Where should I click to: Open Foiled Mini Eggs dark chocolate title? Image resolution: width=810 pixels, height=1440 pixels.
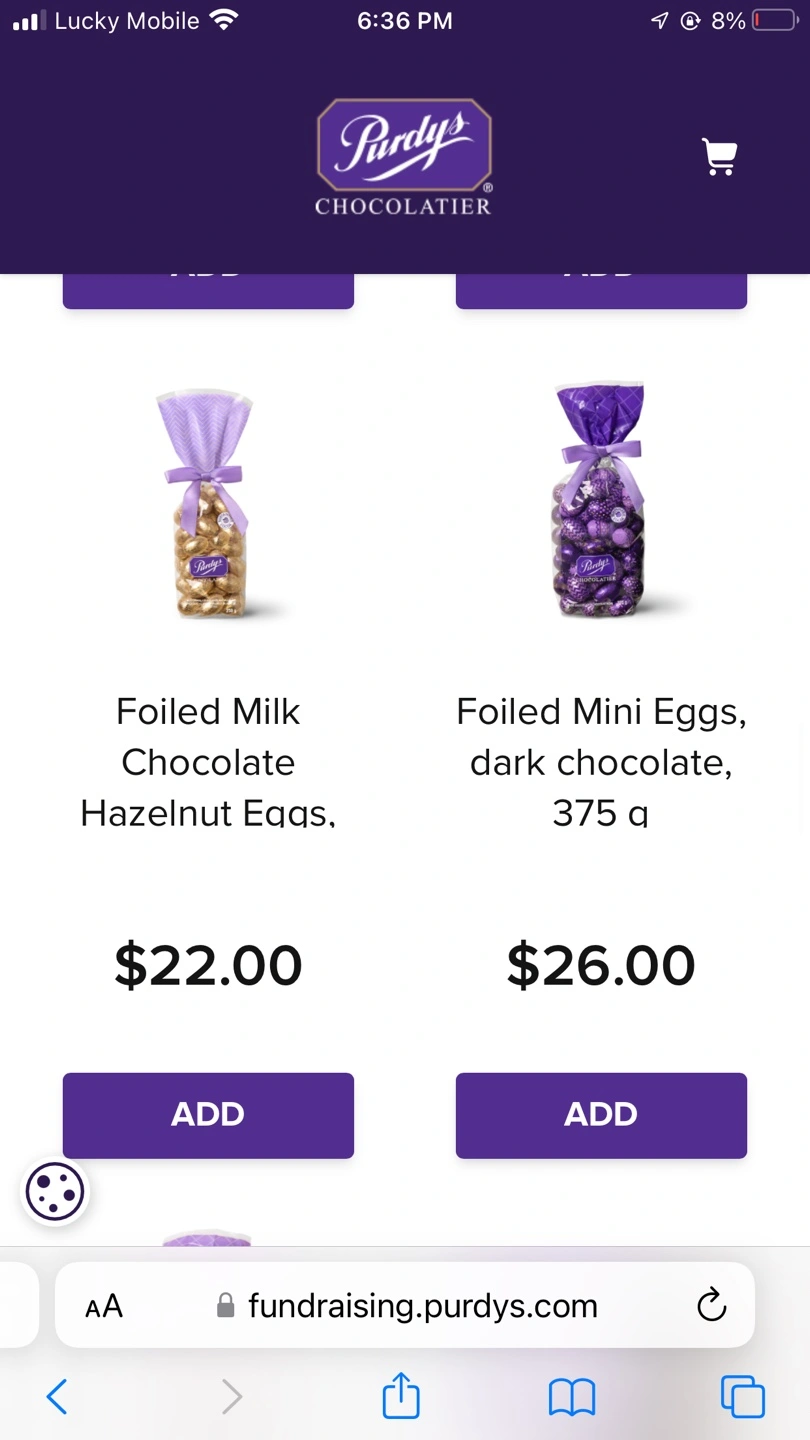coord(601,762)
